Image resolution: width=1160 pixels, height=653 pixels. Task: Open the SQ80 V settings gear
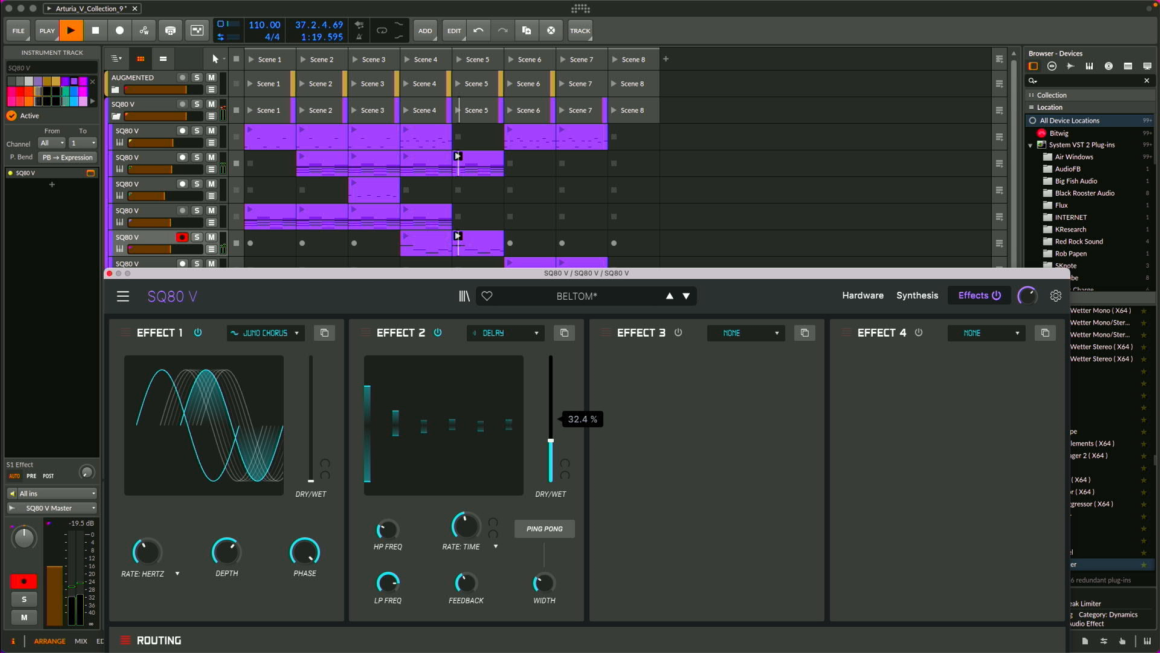coord(1055,296)
